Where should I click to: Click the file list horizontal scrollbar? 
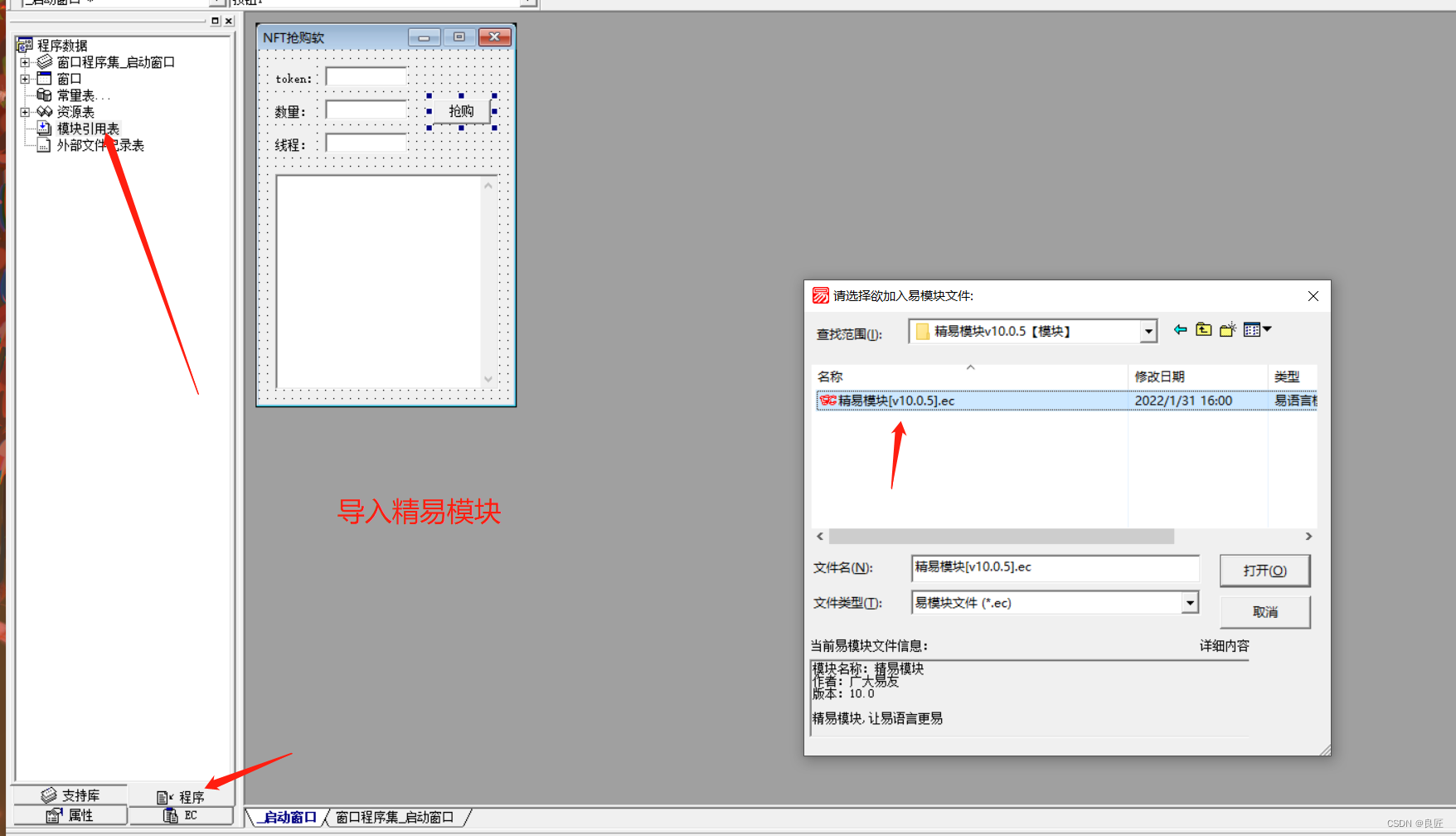coord(1001,537)
